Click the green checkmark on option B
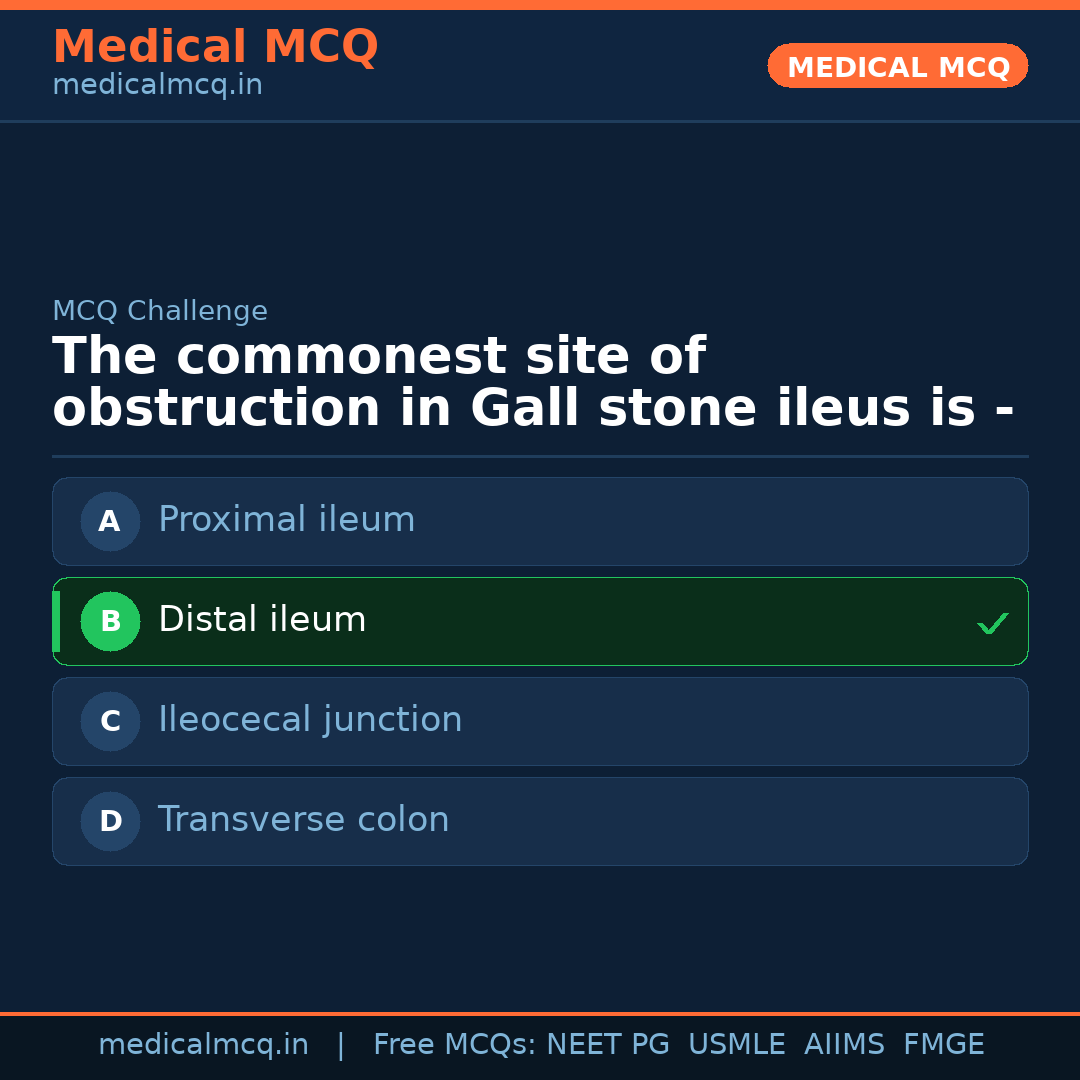 pos(993,623)
